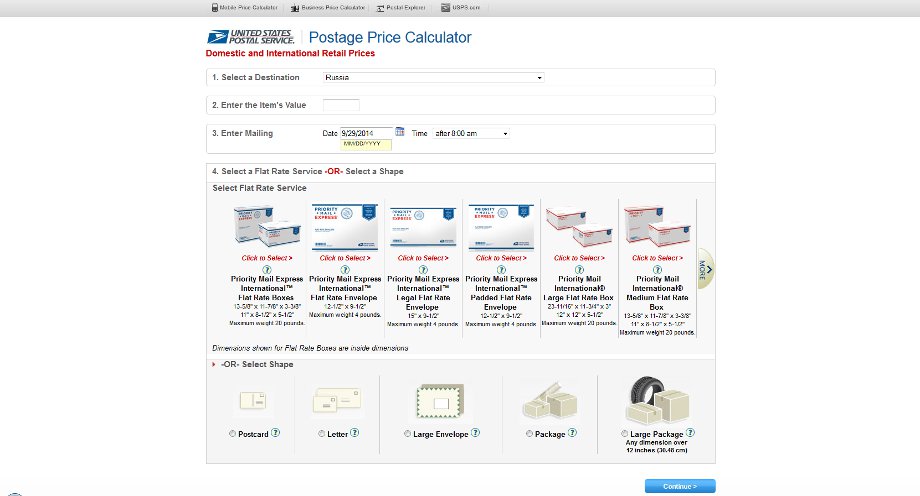
Task: Select Priority Mail Express International Flat Rate Boxes image
Action: tap(267, 225)
